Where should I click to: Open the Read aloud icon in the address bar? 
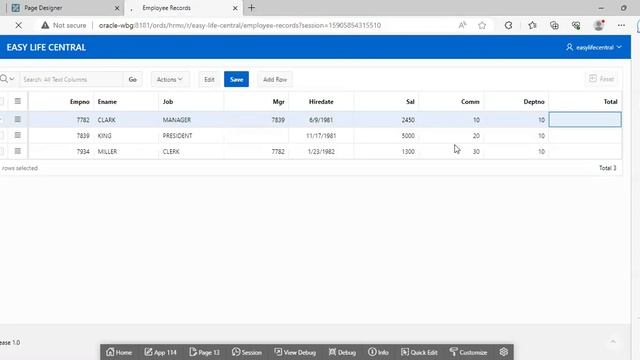click(462, 25)
